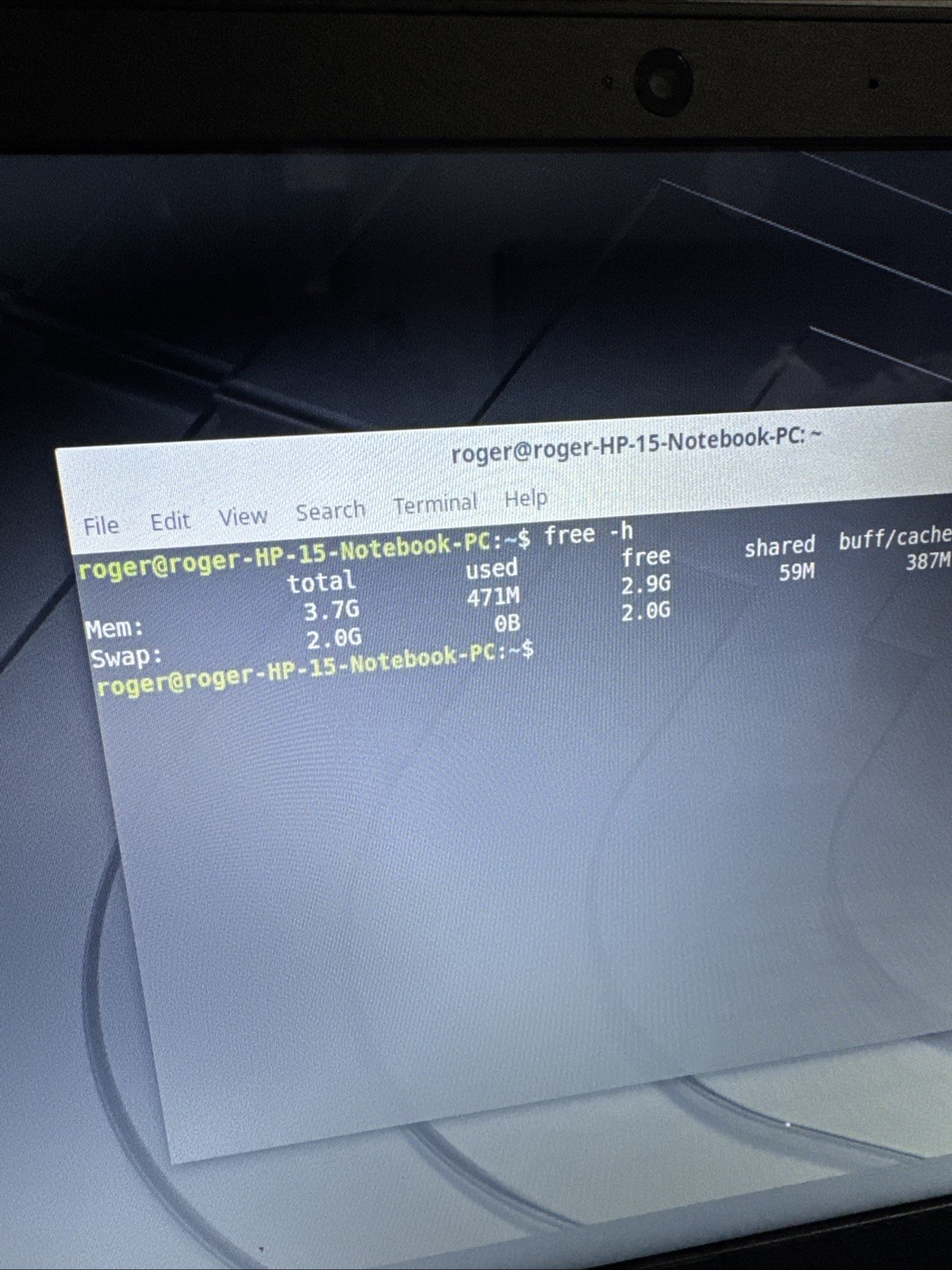
Task: Open the Edit menu
Action: pyautogui.click(x=170, y=521)
